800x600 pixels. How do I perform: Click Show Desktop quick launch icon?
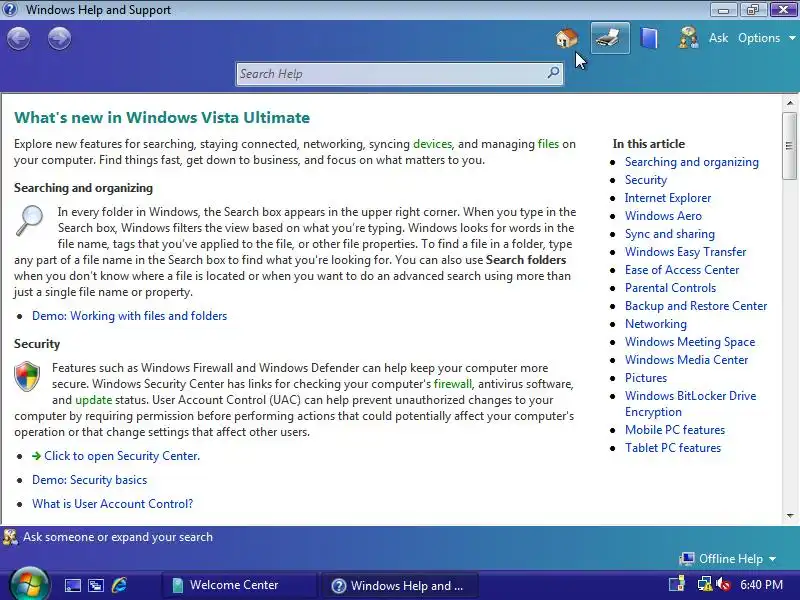pos(72,585)
